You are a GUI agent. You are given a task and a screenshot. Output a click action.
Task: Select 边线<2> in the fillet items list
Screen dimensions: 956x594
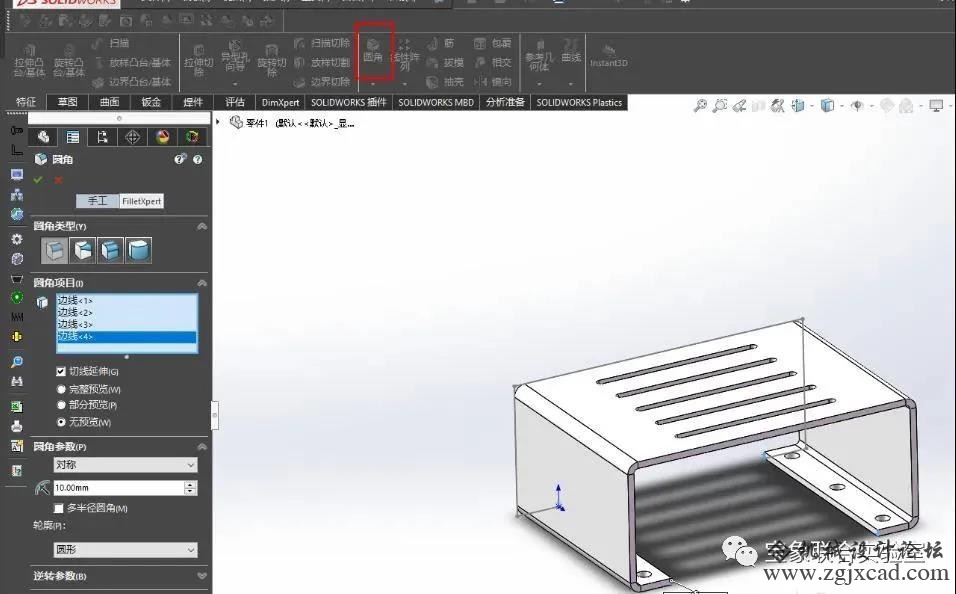127,312
